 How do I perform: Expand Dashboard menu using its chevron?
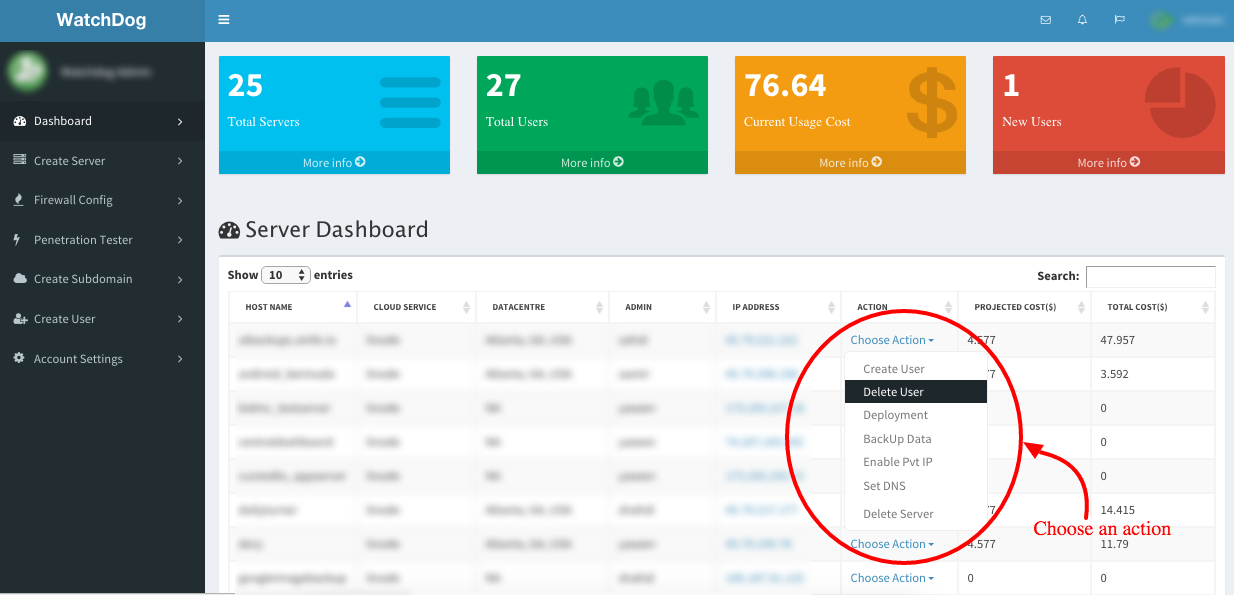click(180, 122)
